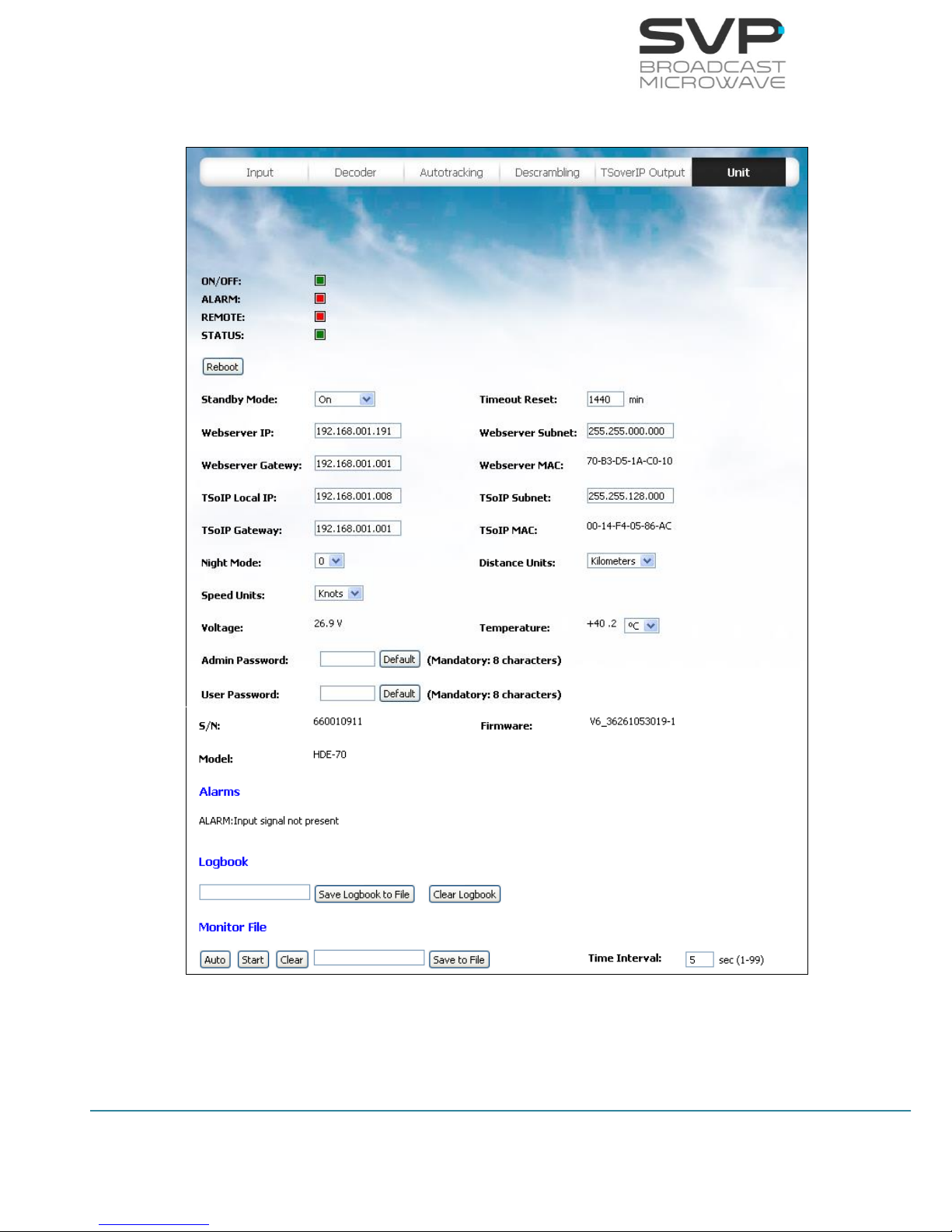Click the voltage reading 26.9 V
The width and height of the screenshot is (952, 1232).
328,623
